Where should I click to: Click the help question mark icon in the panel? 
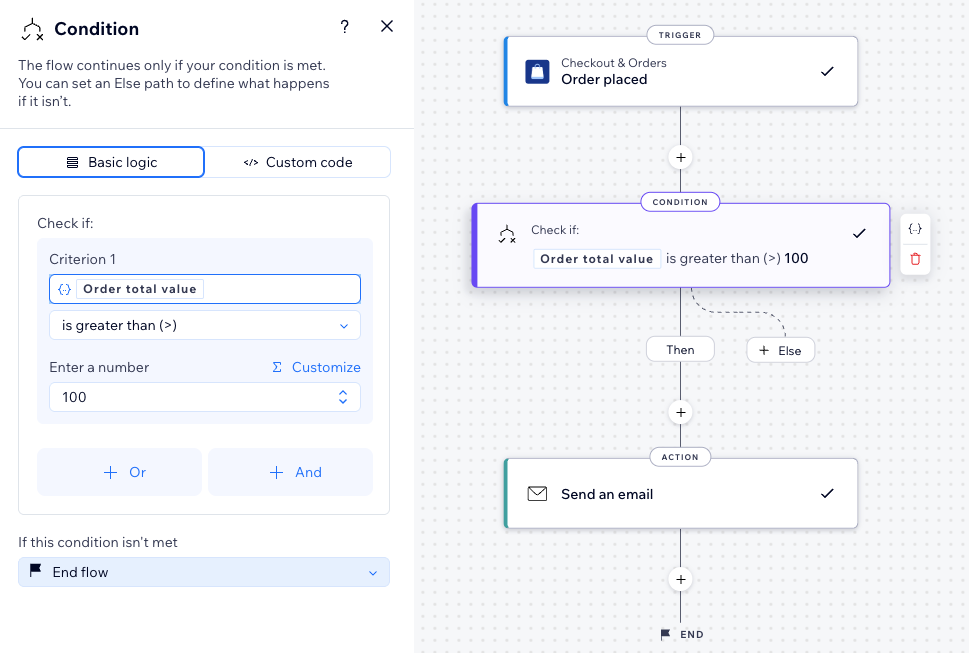tap(344, 27)
